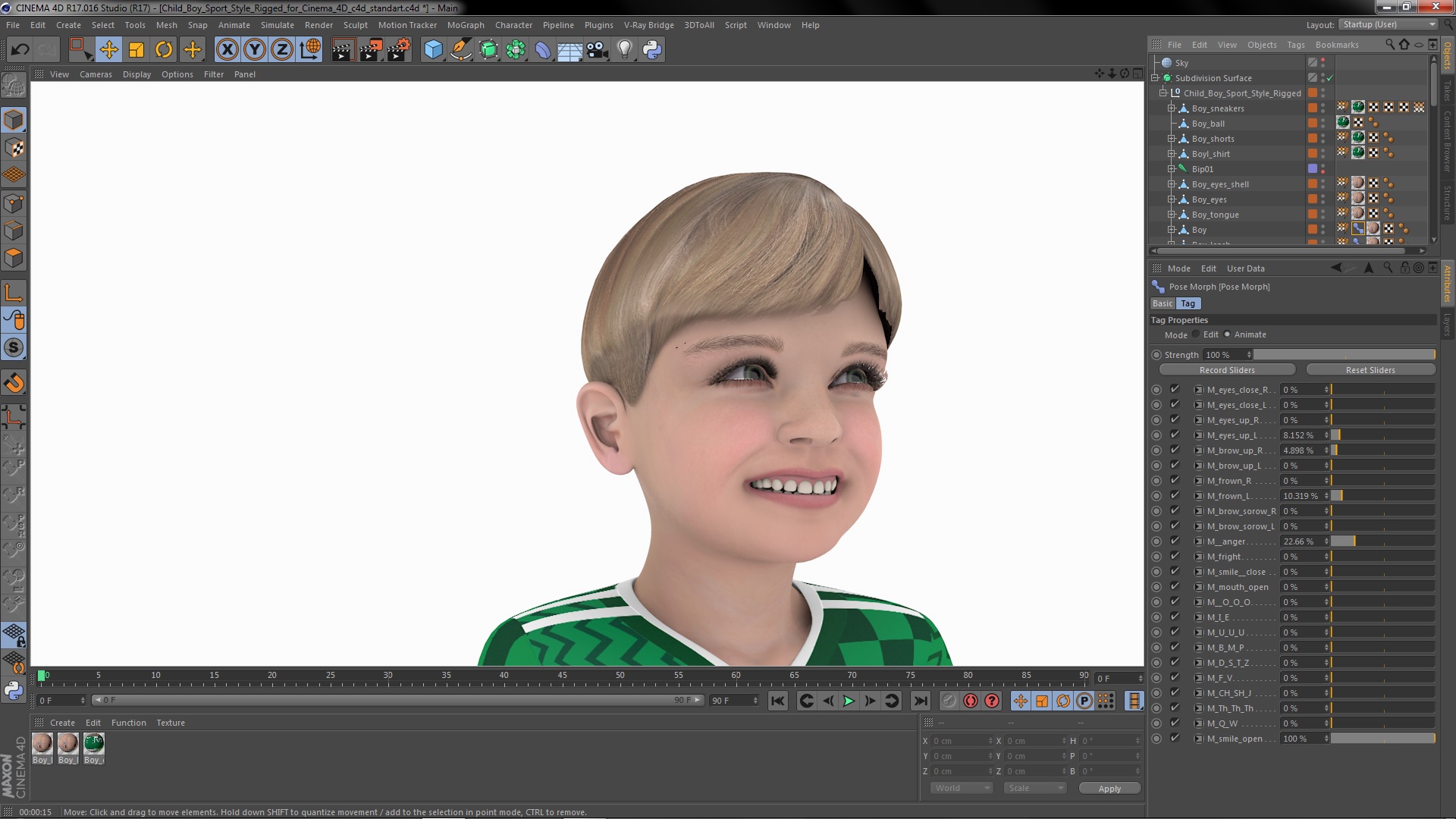This screenshot has width=1456, height=819.
Task: Add a Light object
Action: pyautogui.click(x=625, y=50)
